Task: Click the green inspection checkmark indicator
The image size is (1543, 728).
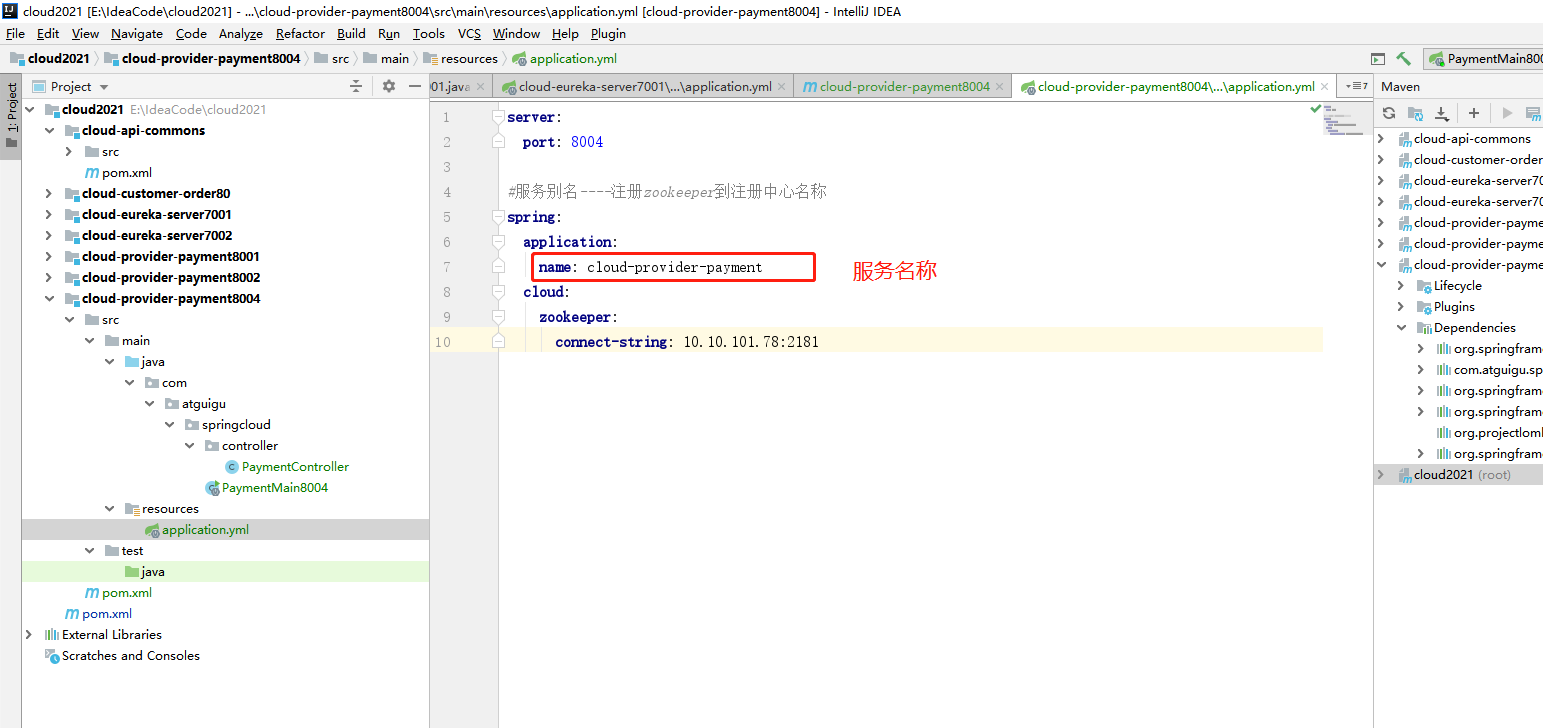Action: click(1316, 108)
